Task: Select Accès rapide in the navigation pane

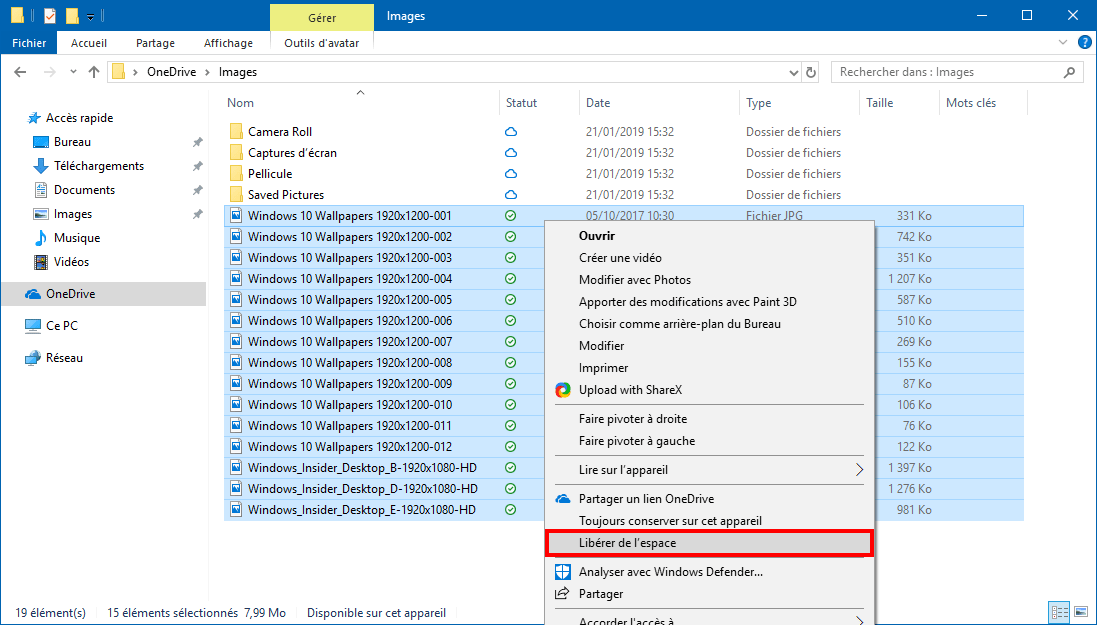Action: pyautogui.click(x=79, y=118)
